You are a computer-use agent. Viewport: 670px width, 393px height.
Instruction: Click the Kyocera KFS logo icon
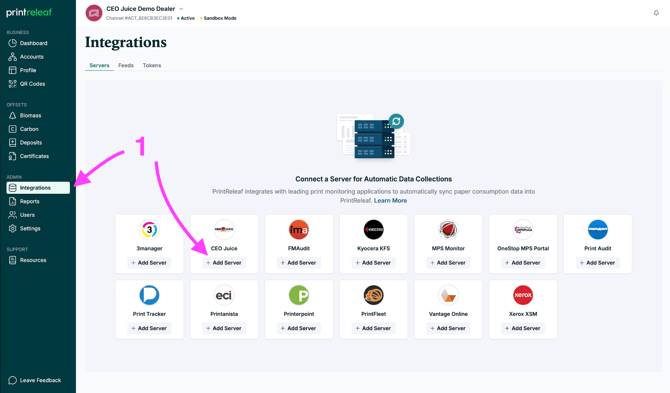pos(373,230)
